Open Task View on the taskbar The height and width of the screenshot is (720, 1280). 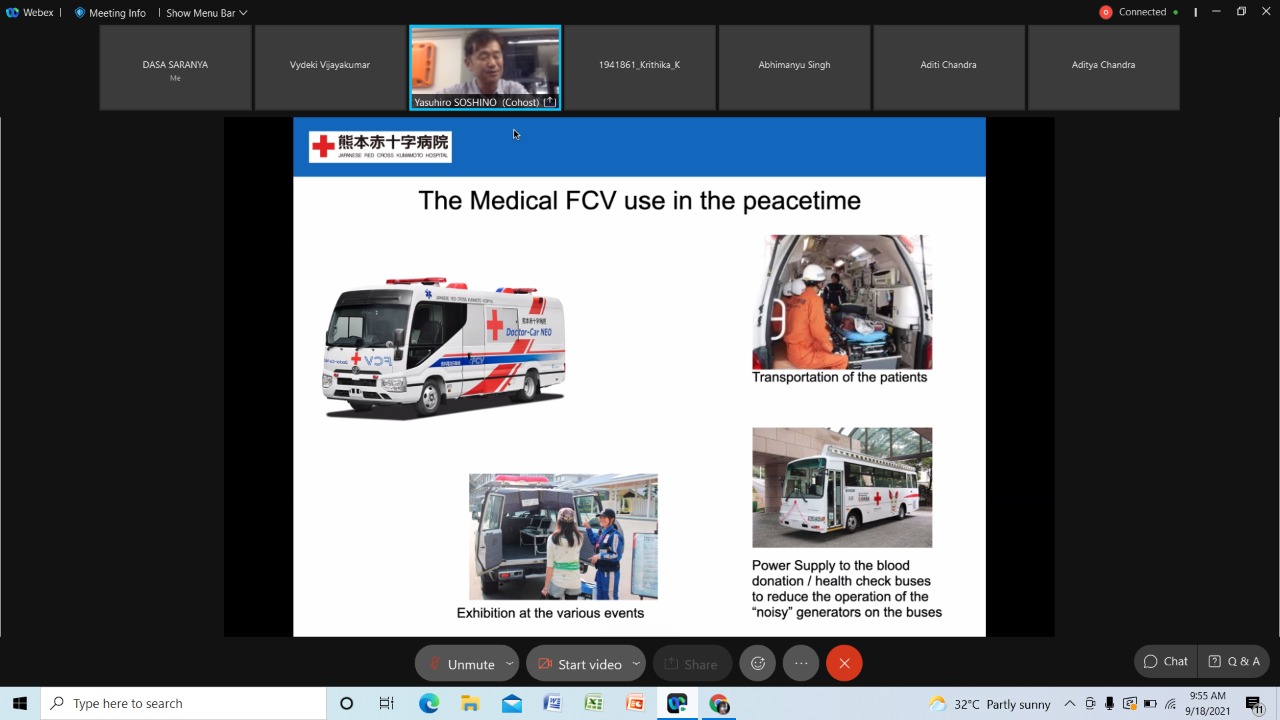[387, 704]
